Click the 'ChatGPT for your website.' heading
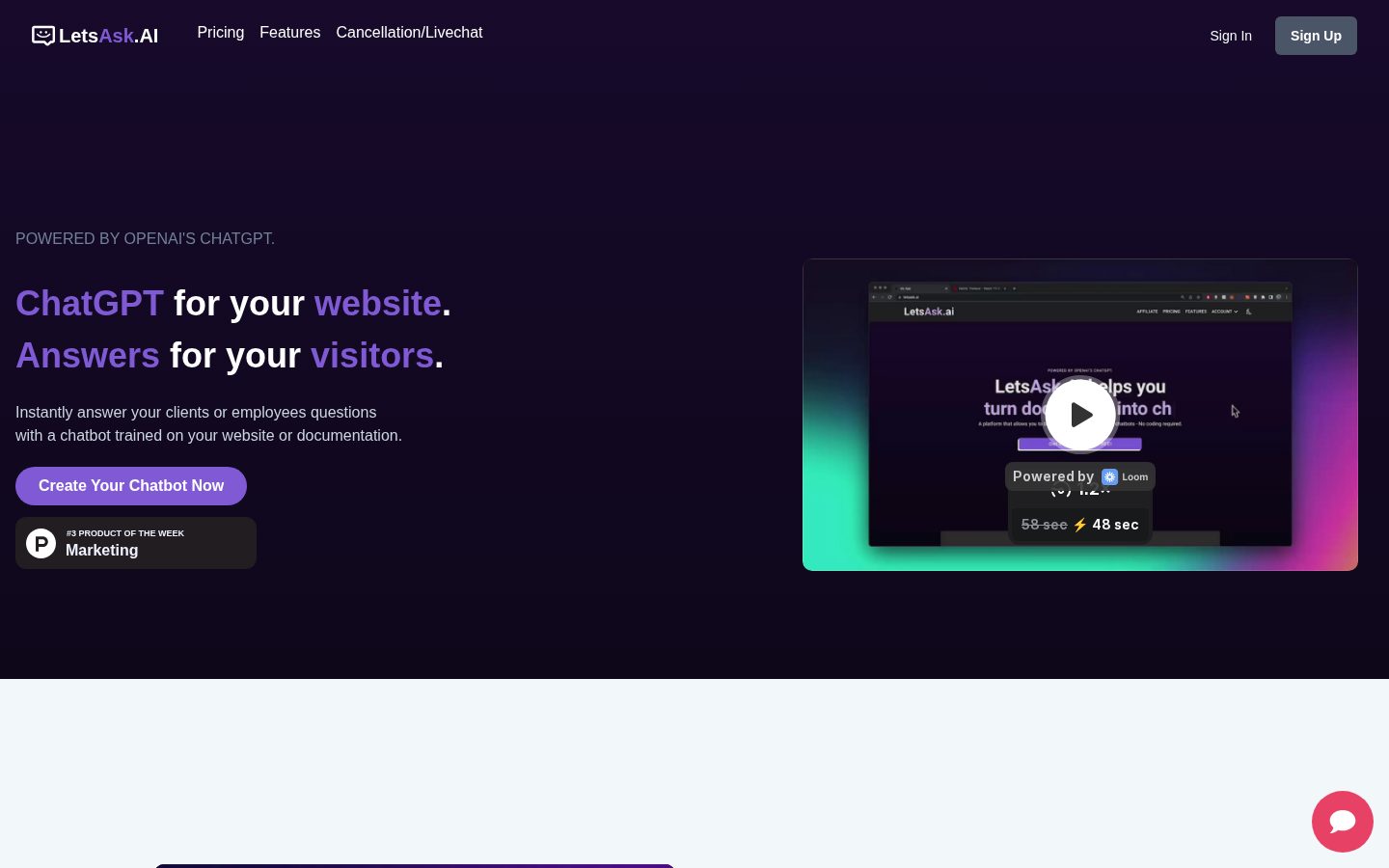The height and width of the screenshot is (868, 1389). pyautogui.click(x=233, y=303)
